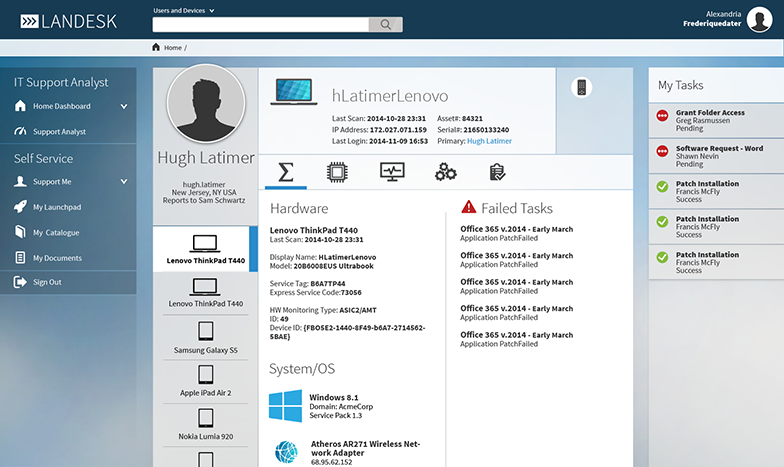Go to My Launchpad
The width and height of the screenshot is (784, 467).
(56, 207)
